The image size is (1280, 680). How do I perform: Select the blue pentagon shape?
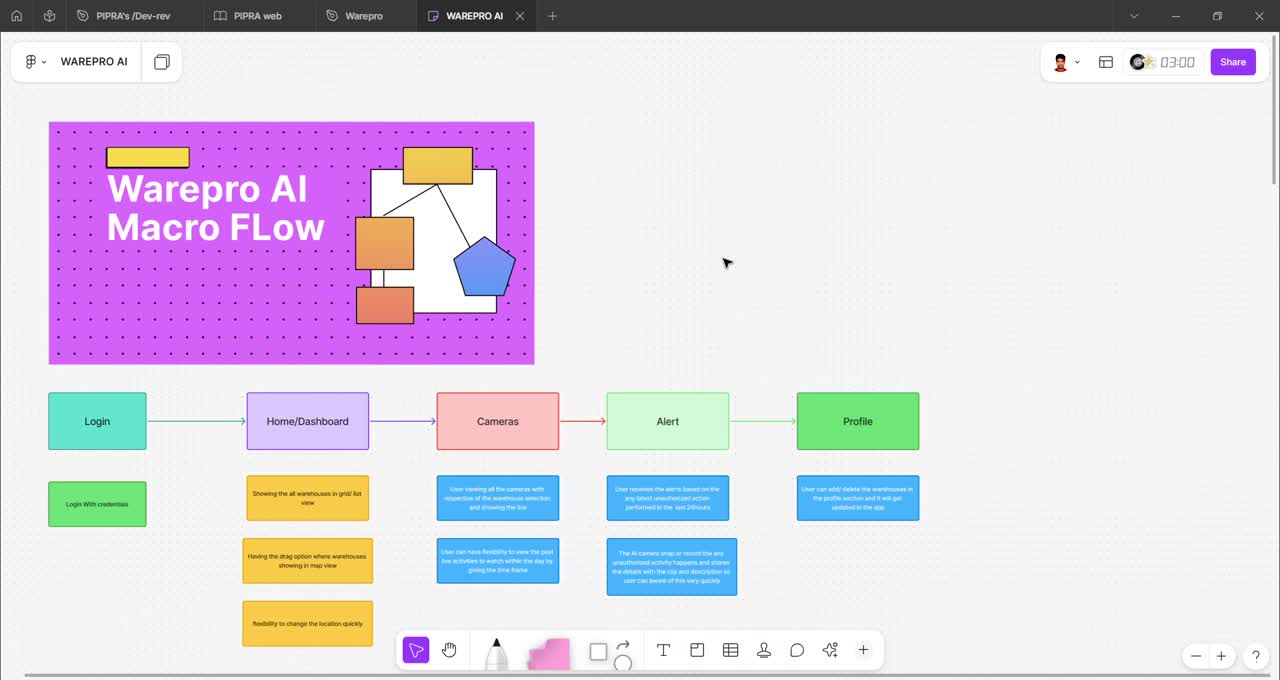click(x=485, y=267)
